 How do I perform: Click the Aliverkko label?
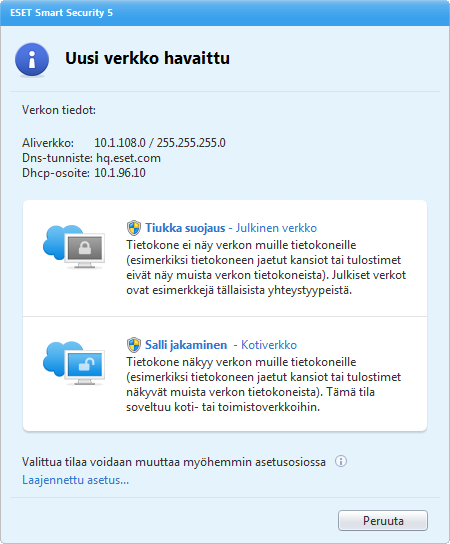[48, 143]
